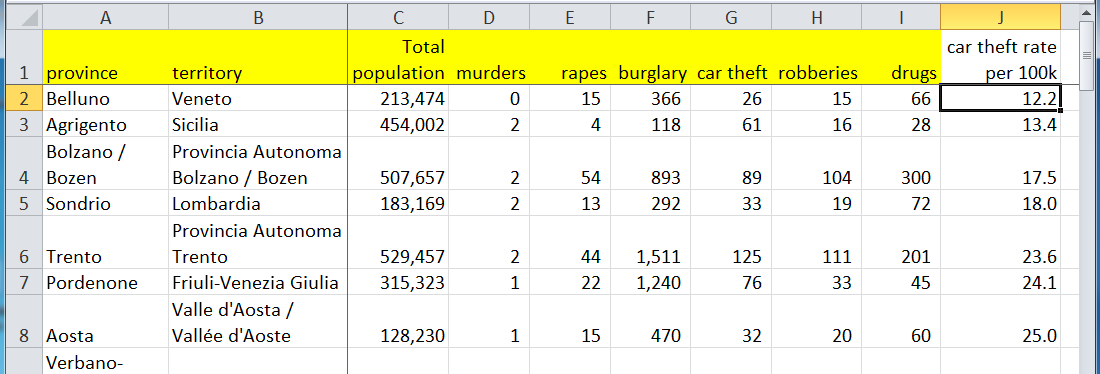Select column H header
Viewport: 1100px width, 374px height.
817,18
